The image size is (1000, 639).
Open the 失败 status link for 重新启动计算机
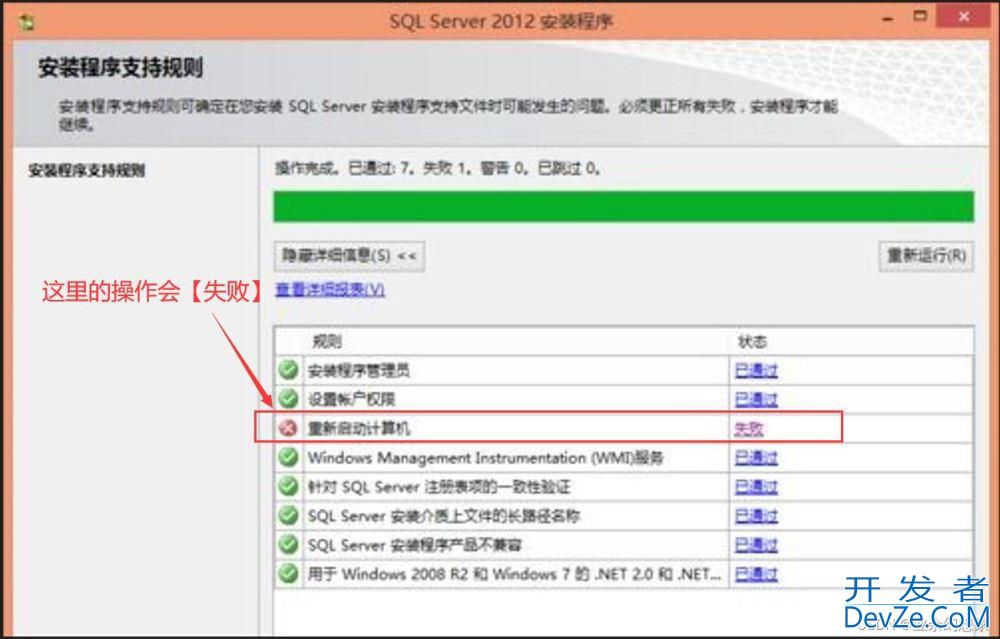click(749, 429)
